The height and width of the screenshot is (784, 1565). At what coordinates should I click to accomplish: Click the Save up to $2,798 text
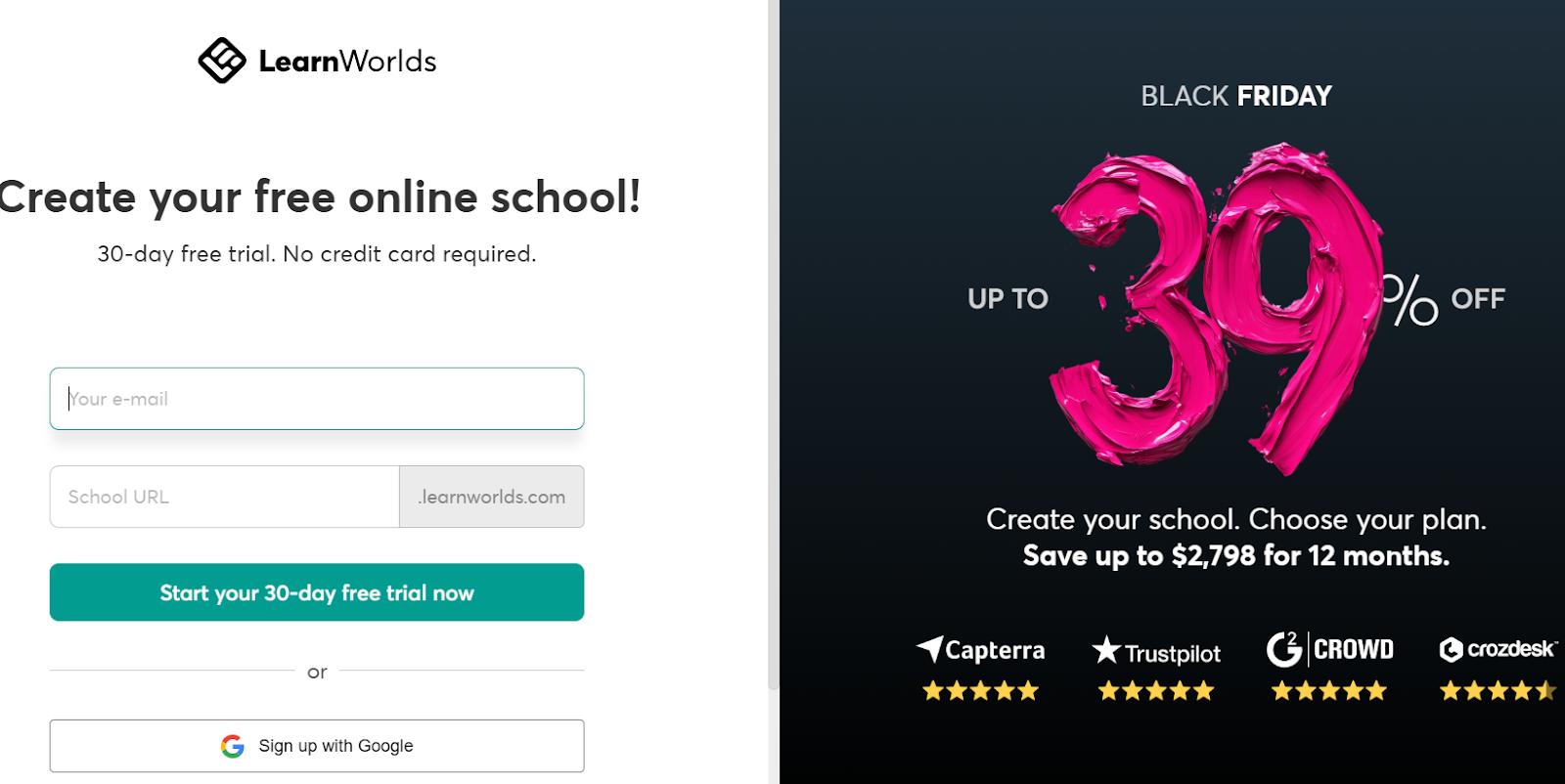tap(1236, 556)
